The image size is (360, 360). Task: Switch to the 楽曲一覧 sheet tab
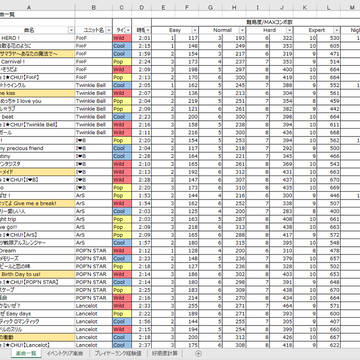(25, 353)
